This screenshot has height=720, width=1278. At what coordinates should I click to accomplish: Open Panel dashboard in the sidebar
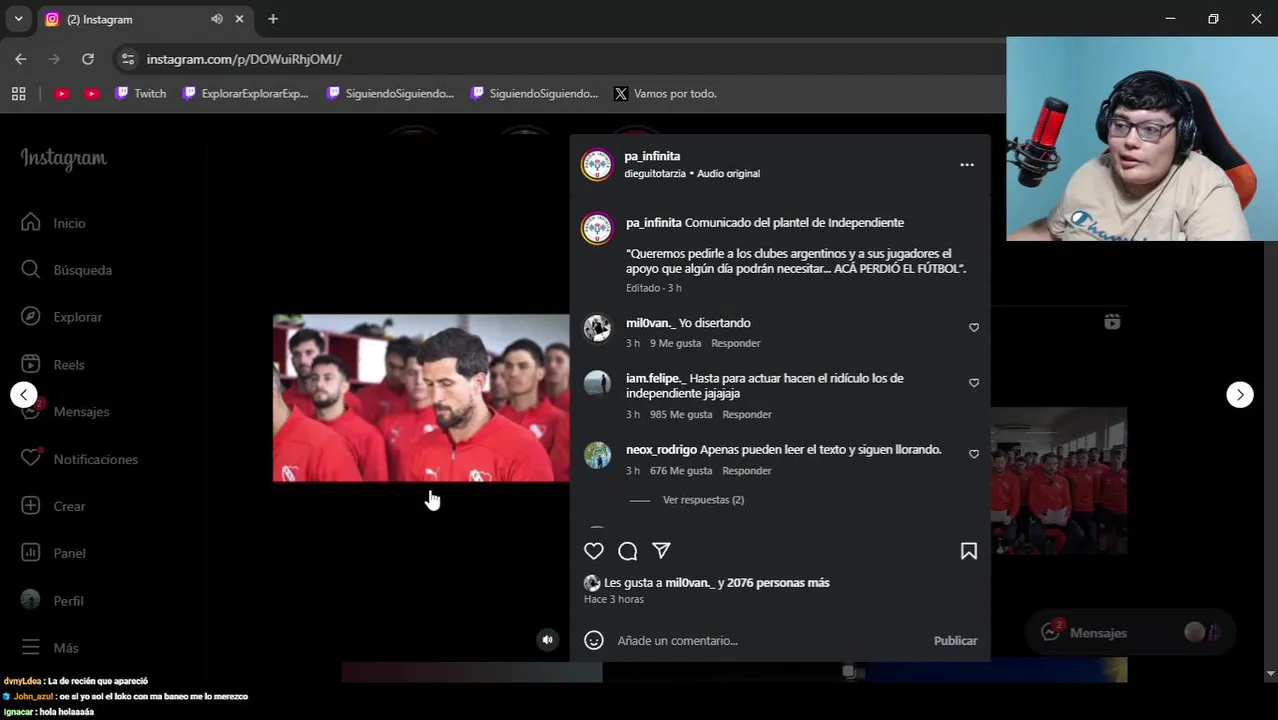click(54, 553)
